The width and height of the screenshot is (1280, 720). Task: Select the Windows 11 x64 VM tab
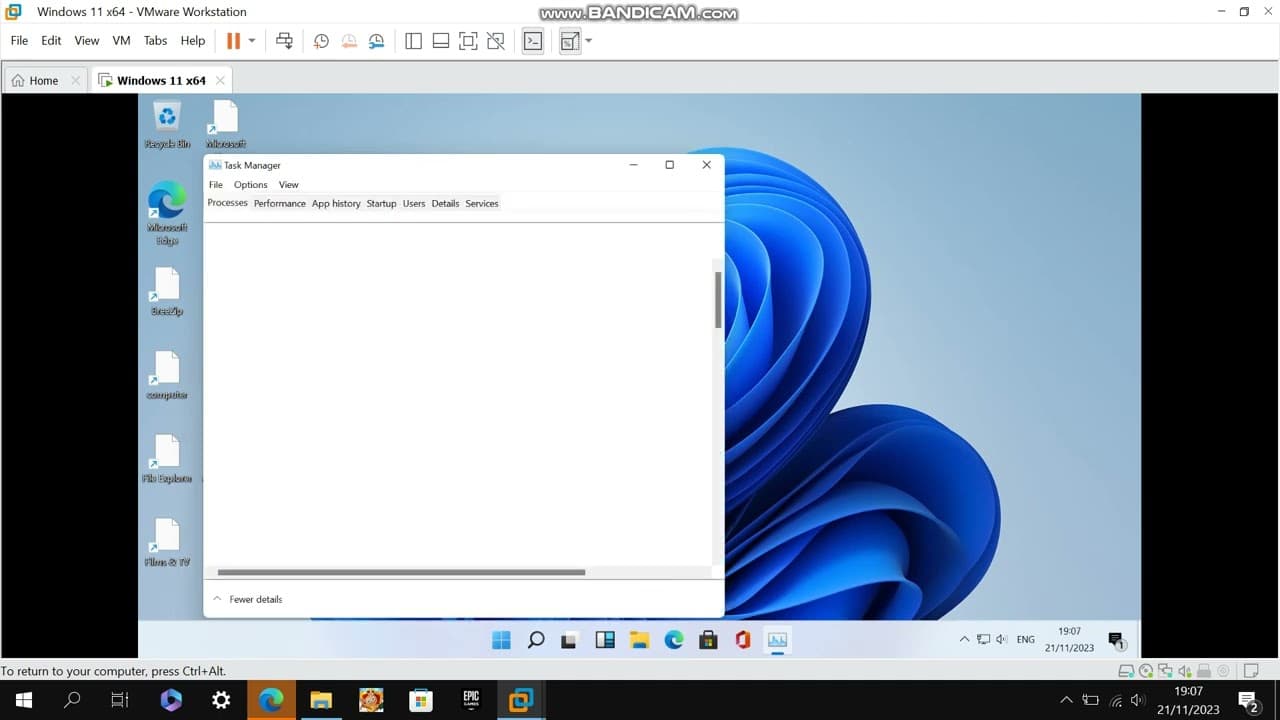[x=161, y=80]
